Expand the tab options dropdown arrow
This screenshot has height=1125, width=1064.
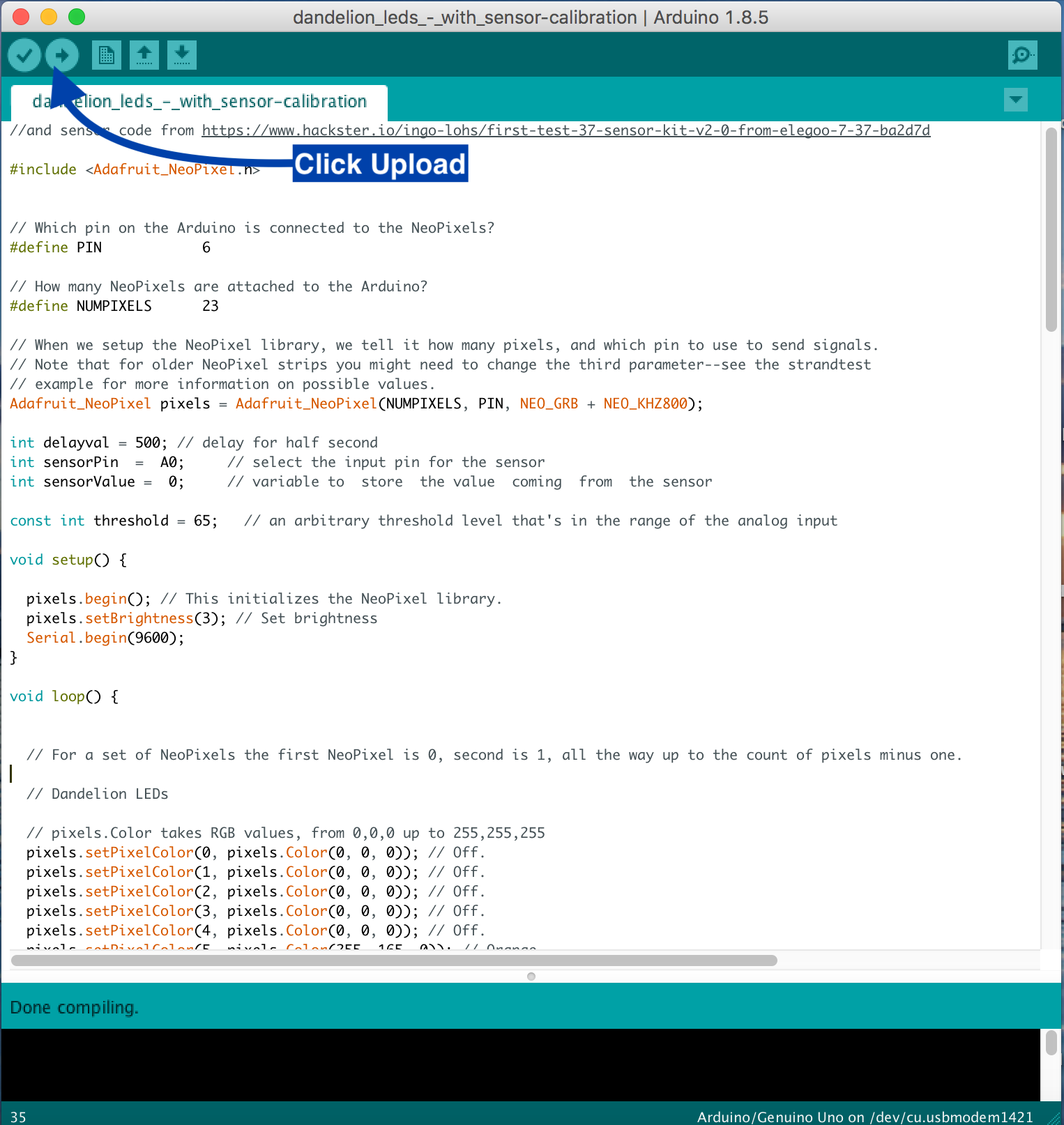(x=1016, y=100)
